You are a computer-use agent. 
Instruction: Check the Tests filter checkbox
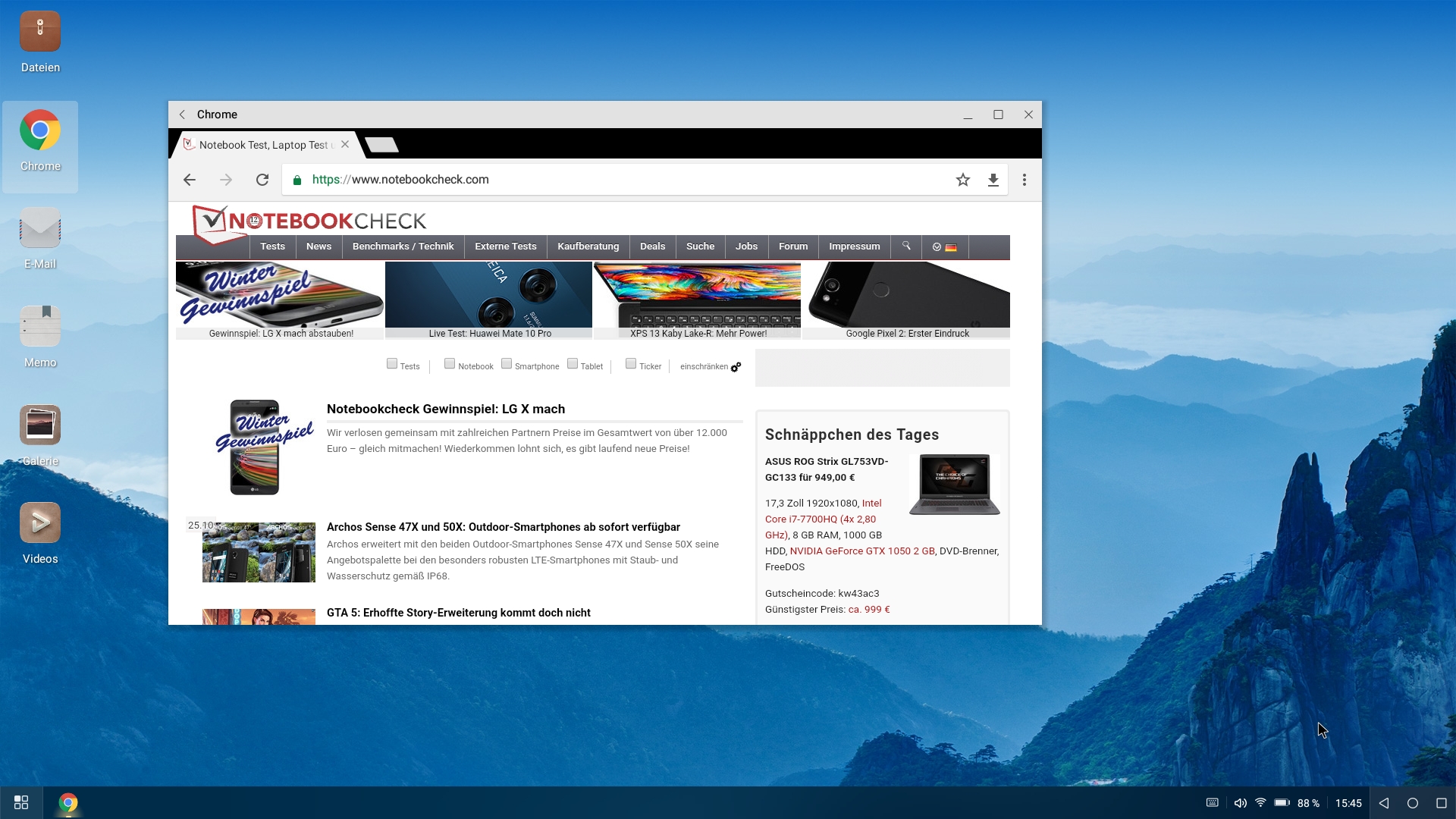click(392, 364)
